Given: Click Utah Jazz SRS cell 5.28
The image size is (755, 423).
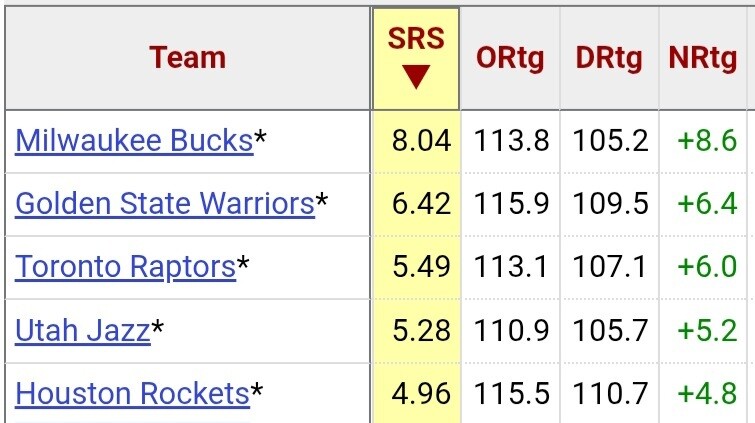Looking at the screenshot, I should 421,330.
